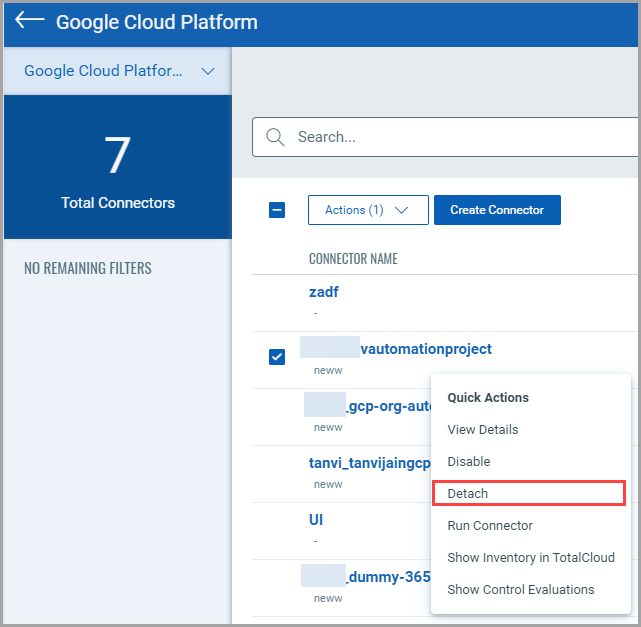Select Detach from the Quick Actions menu

coord(468,494)
